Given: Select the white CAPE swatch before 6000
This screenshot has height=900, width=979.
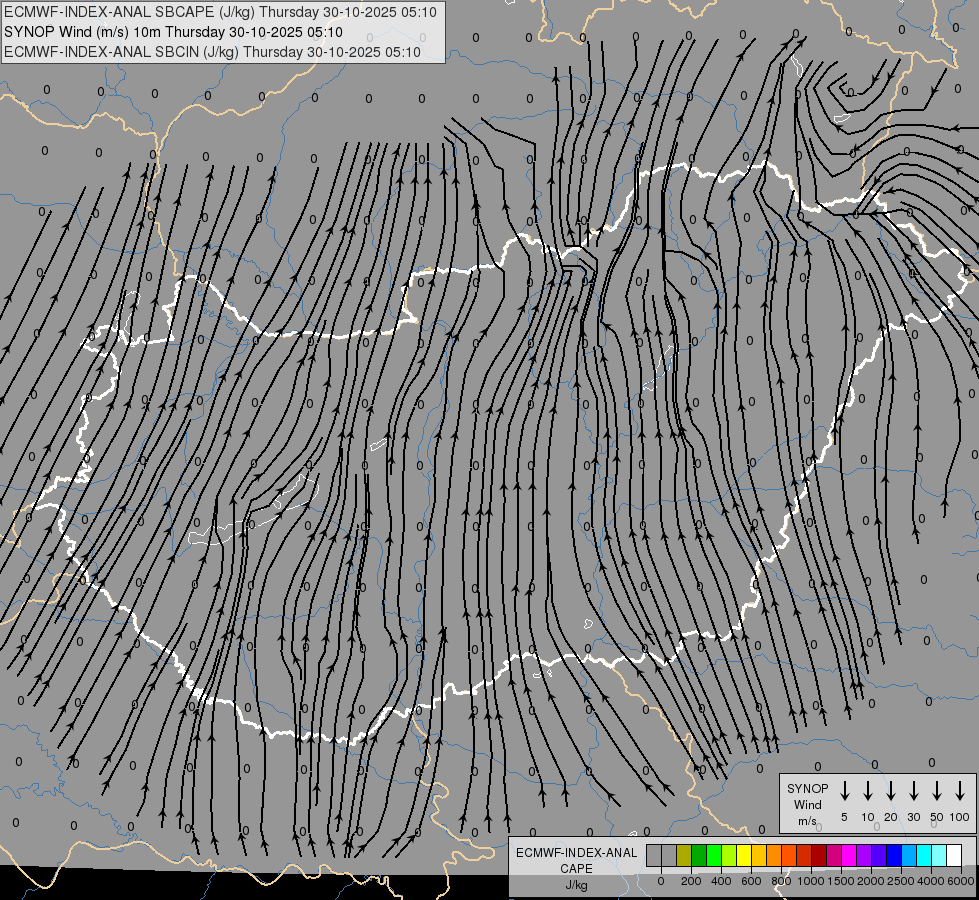Looking at the screenshot, I should click(x=955, y=855).
